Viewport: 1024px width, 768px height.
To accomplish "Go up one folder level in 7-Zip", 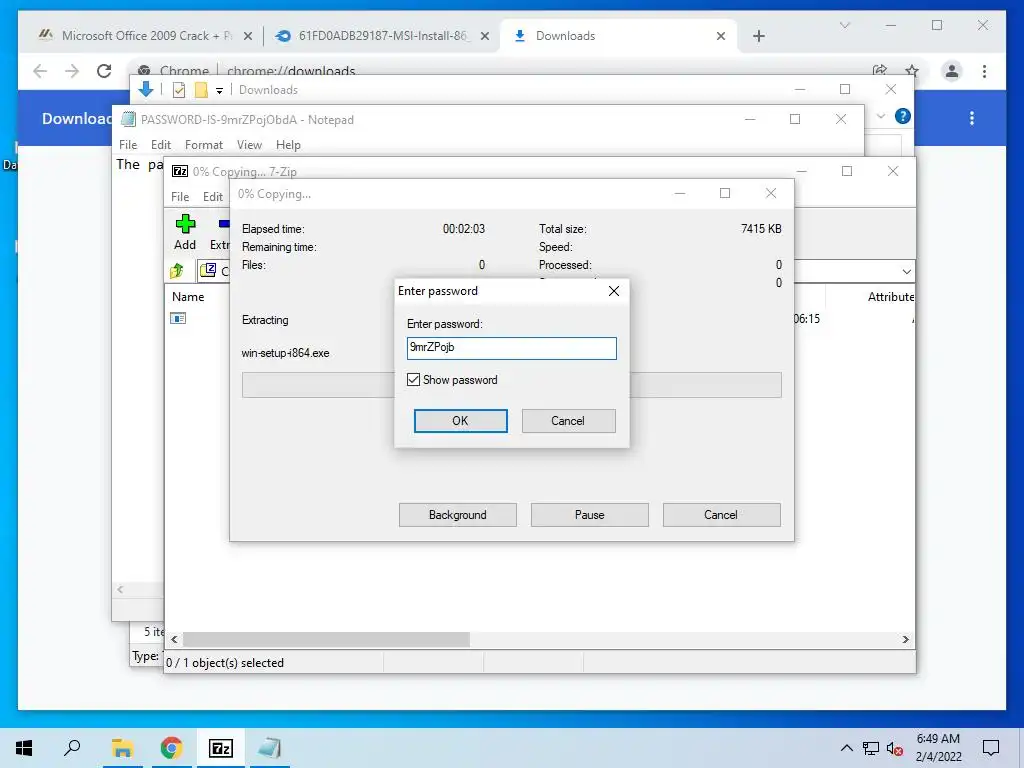I will coord(176,270).
